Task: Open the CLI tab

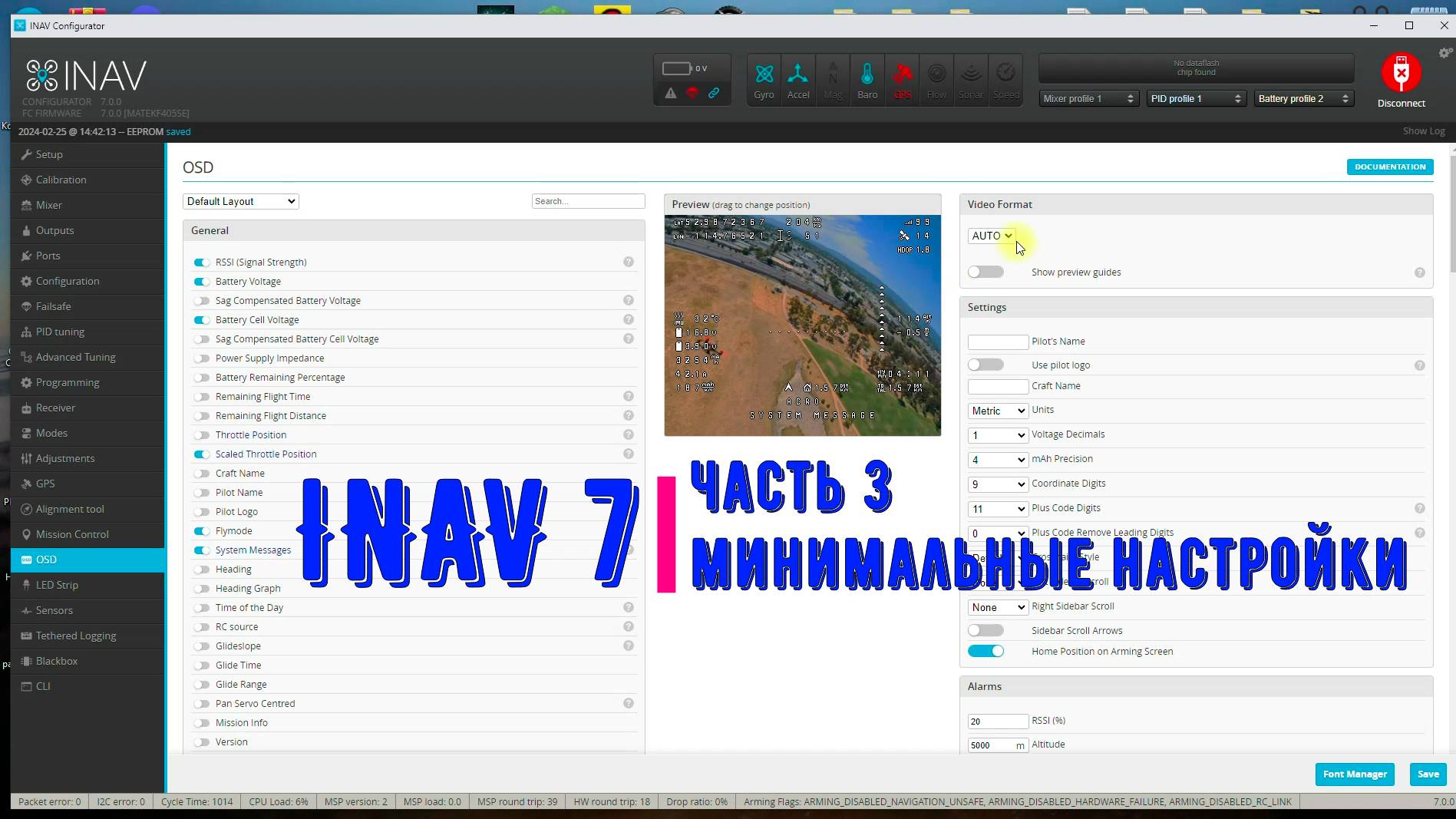Action: [x=87, y=686]
